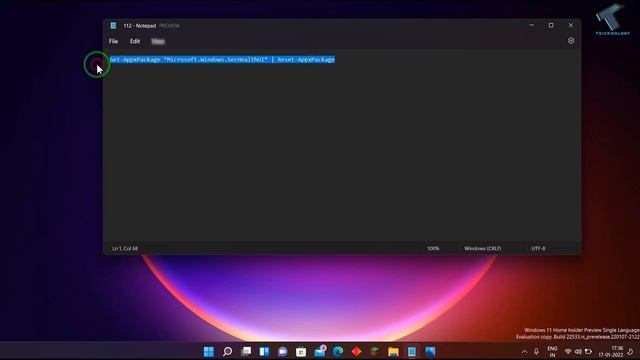Open the green box app on taskbar
The image size is (640, 360).
tap(375, 351)
